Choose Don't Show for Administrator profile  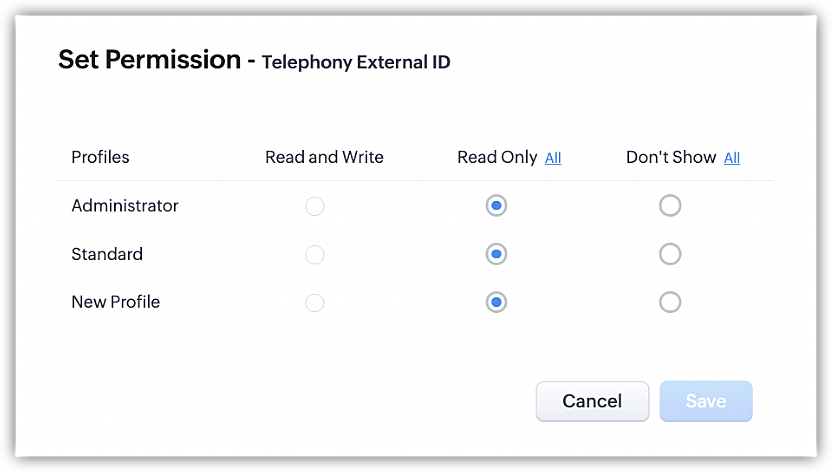670,206
